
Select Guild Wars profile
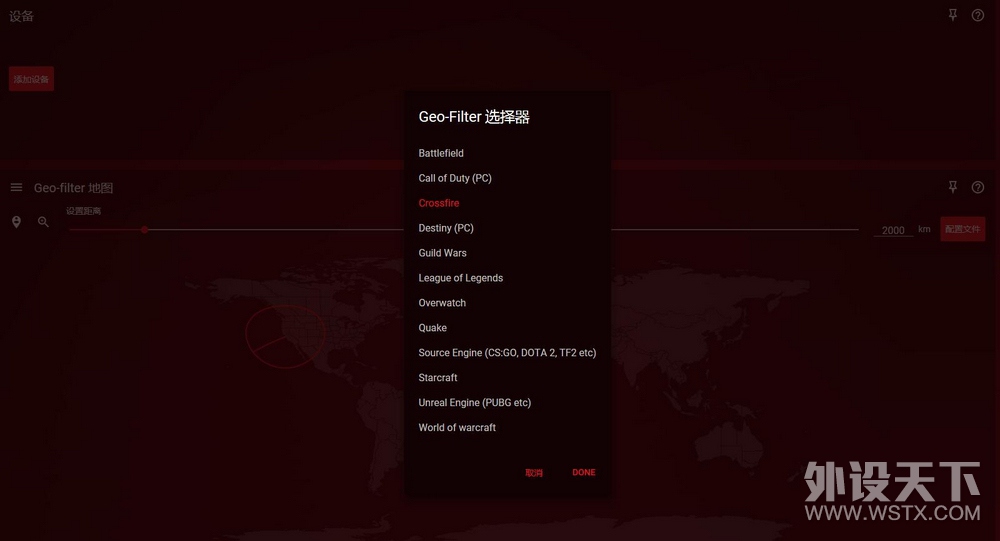click(442, 253)
